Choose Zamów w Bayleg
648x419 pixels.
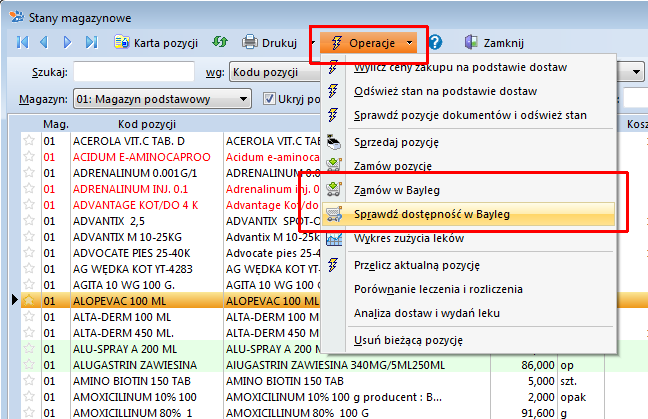click(397, 190)
